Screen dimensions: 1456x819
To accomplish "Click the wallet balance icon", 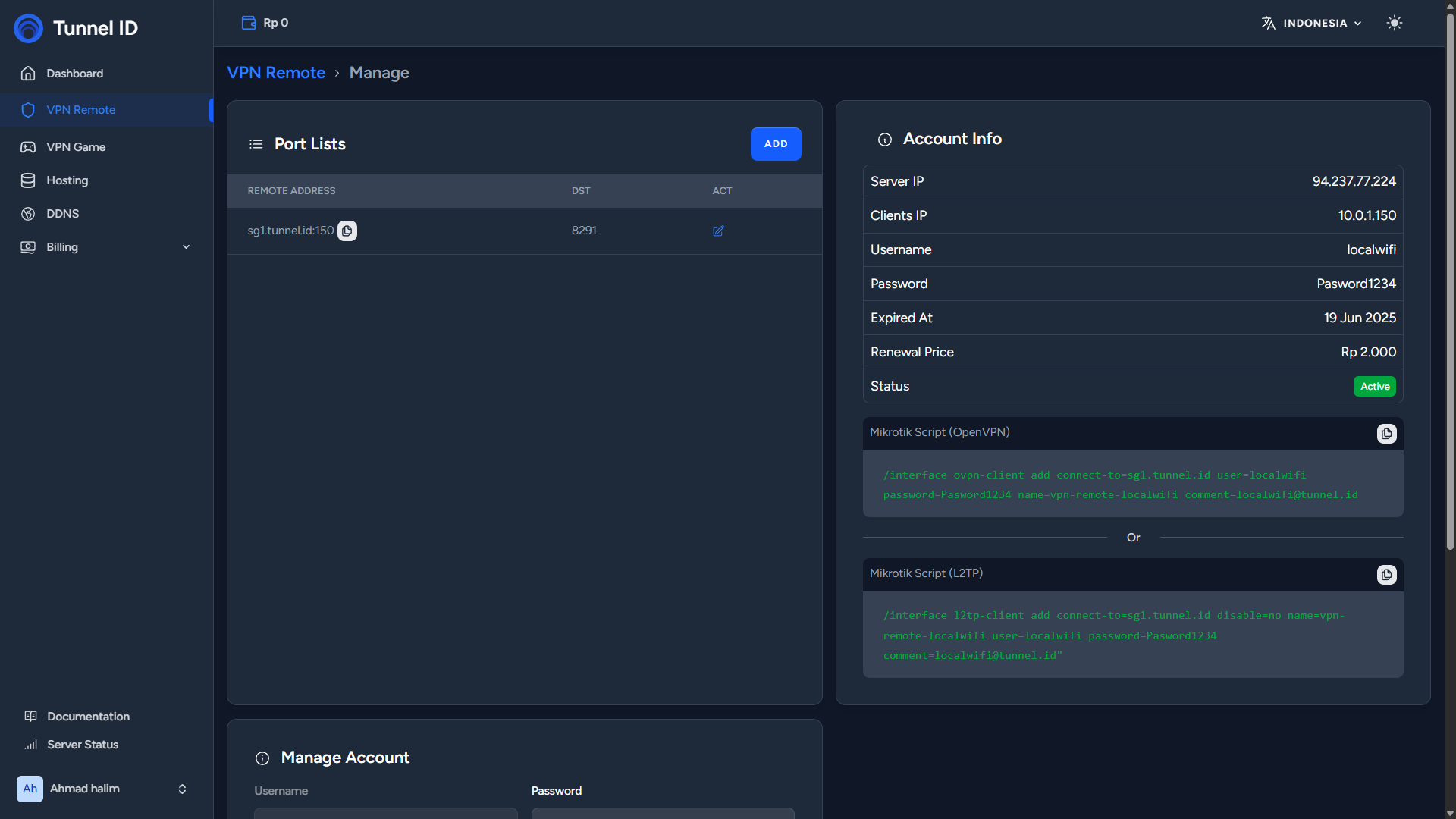I will [249, 23].
